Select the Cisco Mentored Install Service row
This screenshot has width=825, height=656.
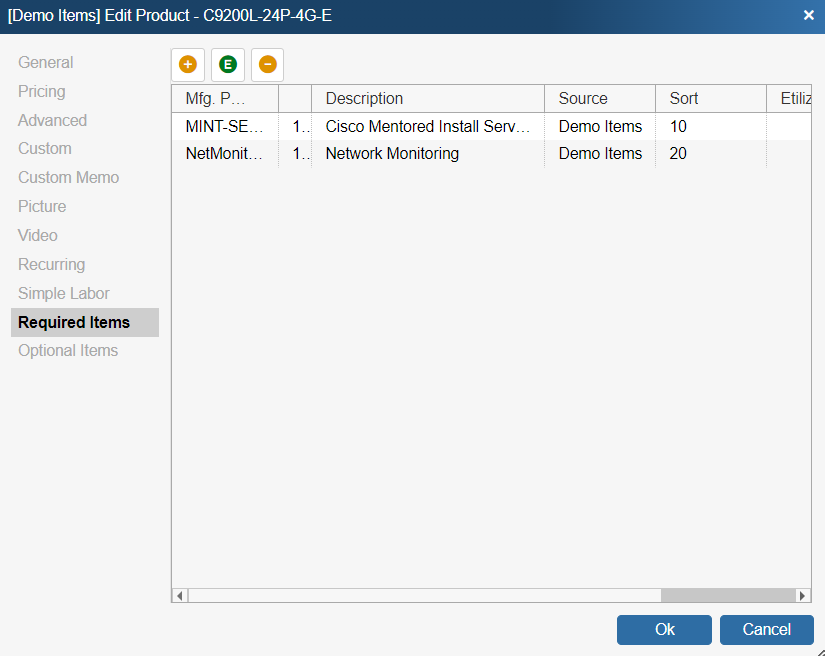(x=427, y=127)
